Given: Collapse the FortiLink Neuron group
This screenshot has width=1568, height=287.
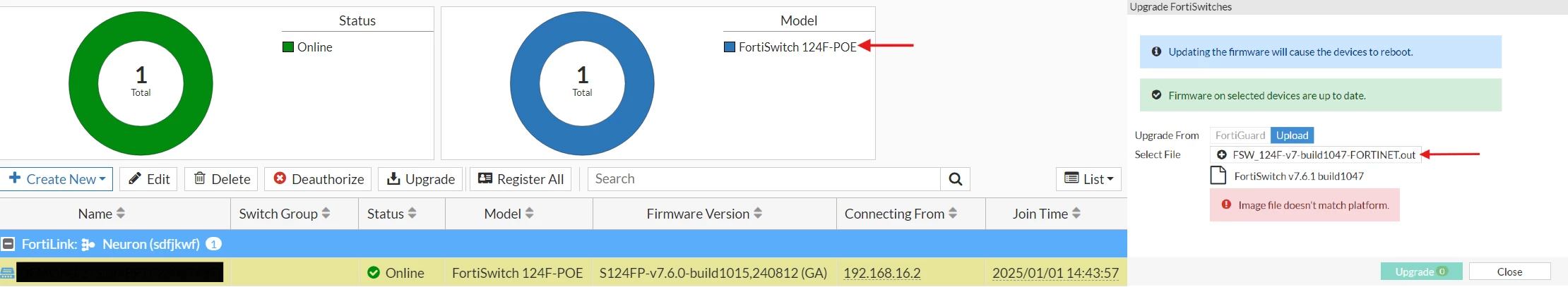Looking at the screenshot, I should tap(8, 244).
